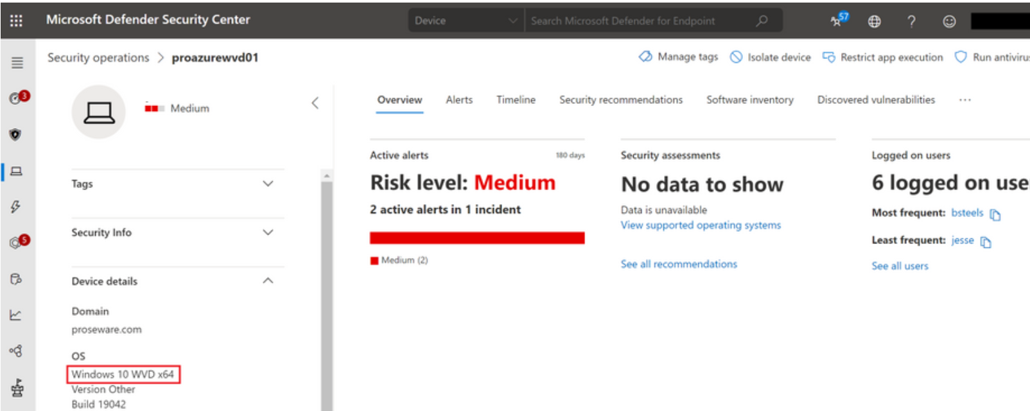This screenshot has width=1030, height=411.
Task: Click Isolate device action
Action: 770,58
